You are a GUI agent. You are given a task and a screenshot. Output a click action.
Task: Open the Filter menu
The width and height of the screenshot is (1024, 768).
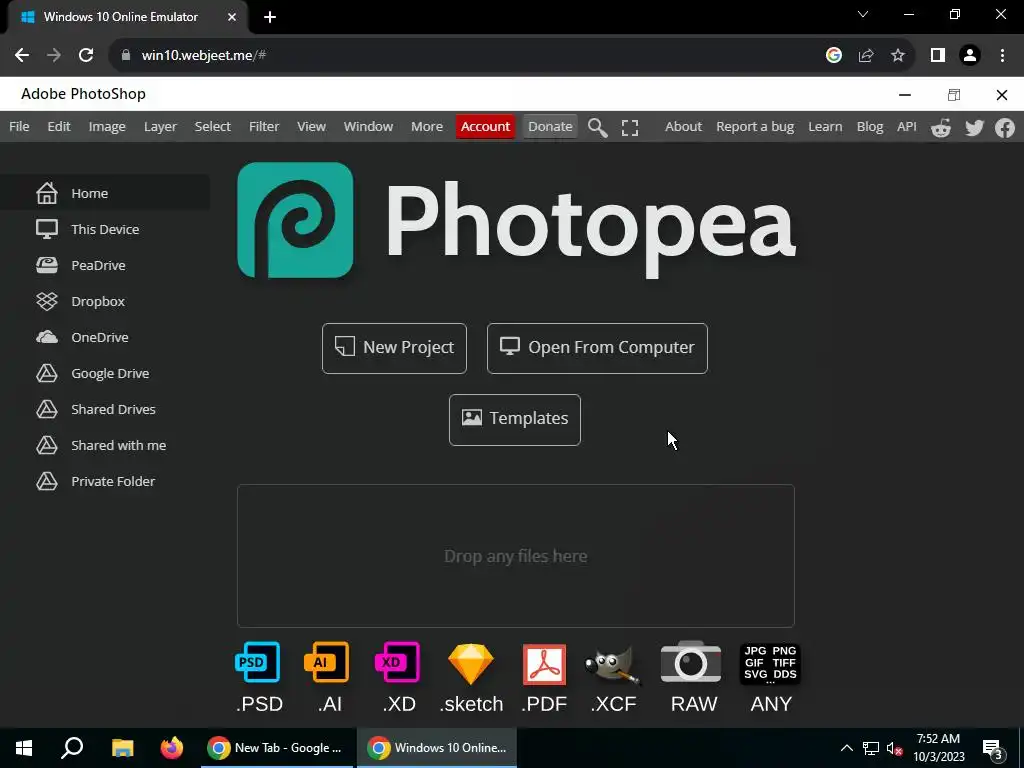(x=264, y=127)
